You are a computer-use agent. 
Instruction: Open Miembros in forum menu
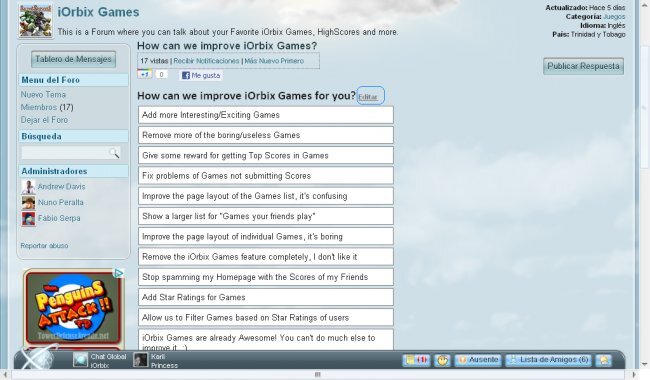[x=39, y=107]
